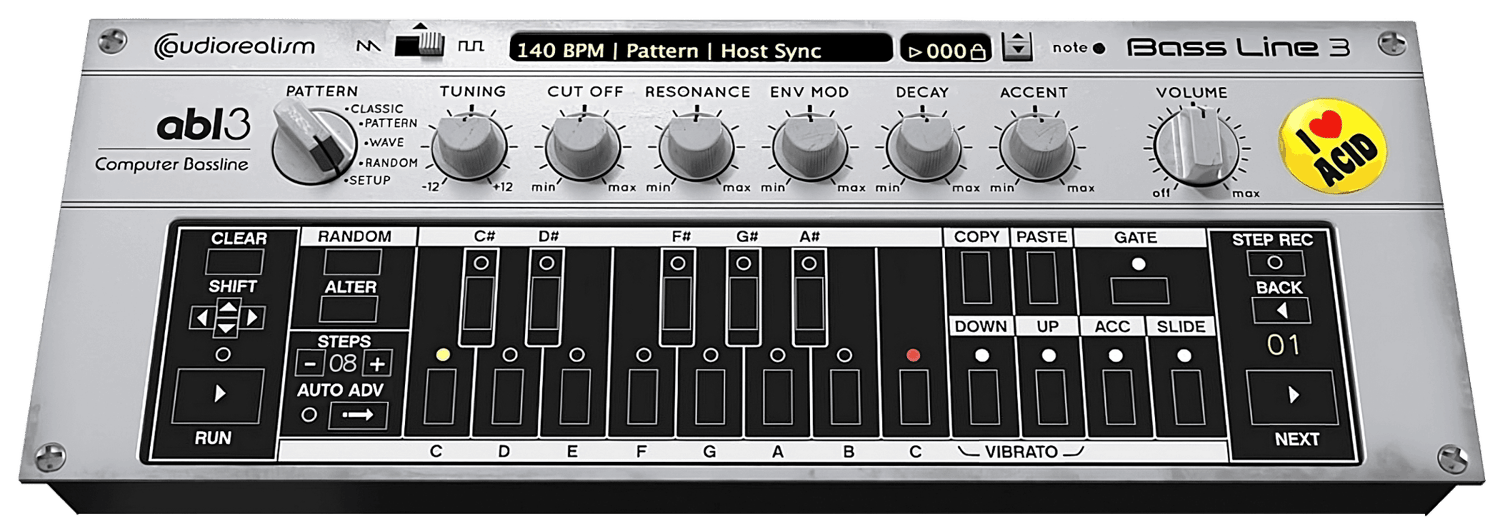Toggle the SLIDE button
This screenshot has width=1500, height=531.
[x=1187, y=395]
